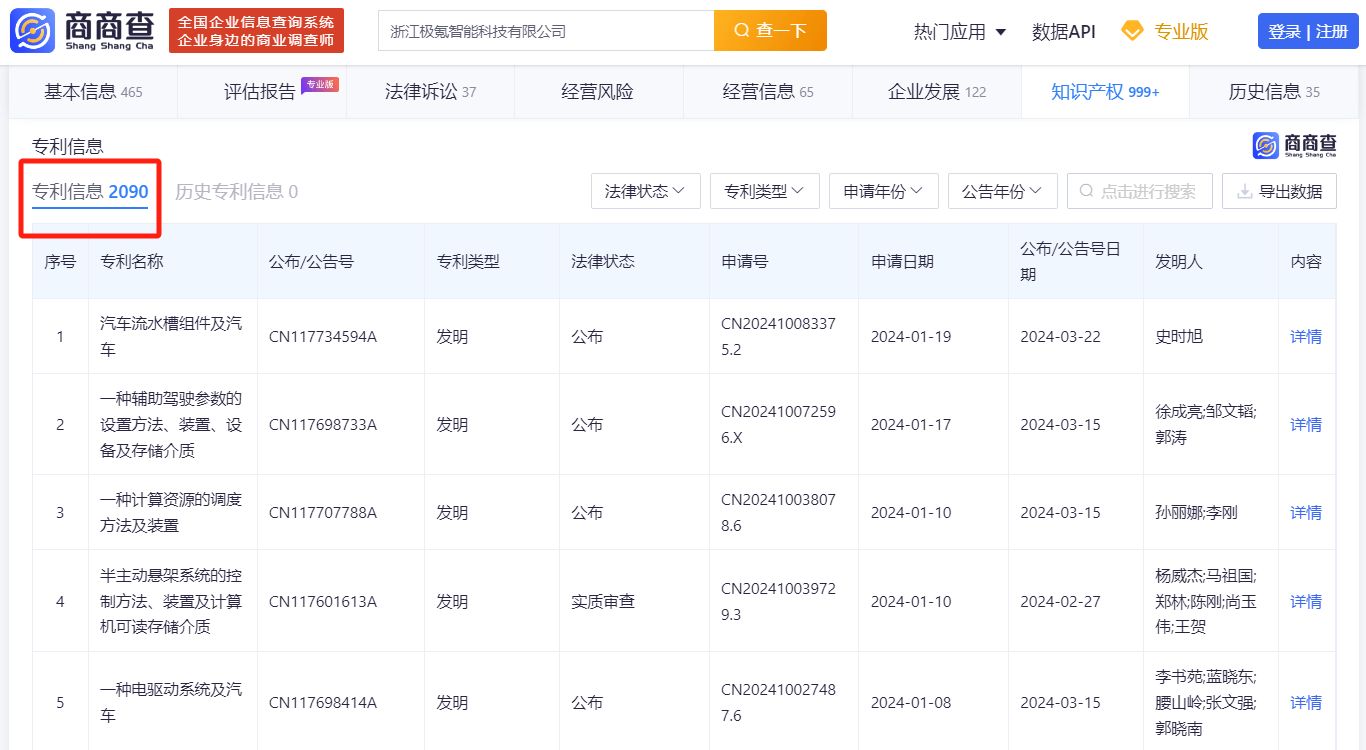
Task: Click the company name search input field
Action: [546, 31]
